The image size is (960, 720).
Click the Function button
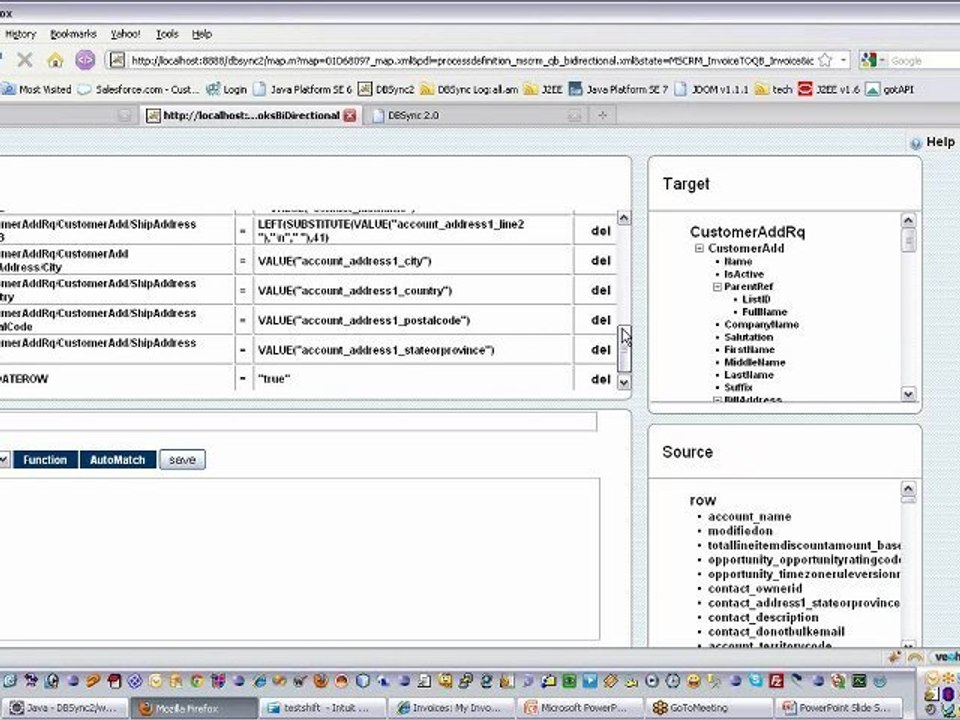click(x=45, y=460)
